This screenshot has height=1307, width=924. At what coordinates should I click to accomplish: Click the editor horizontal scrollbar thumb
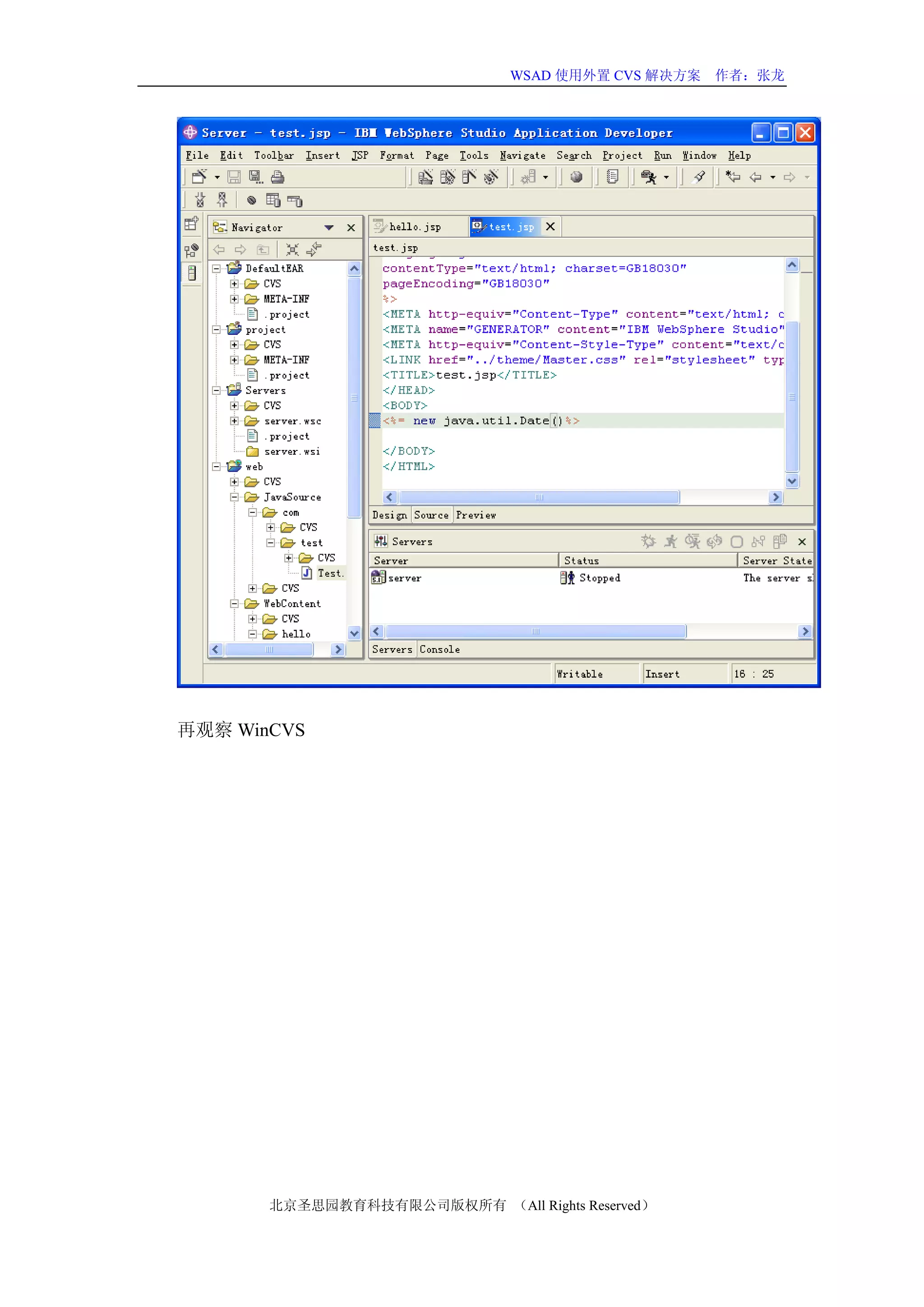pos(539,497)
